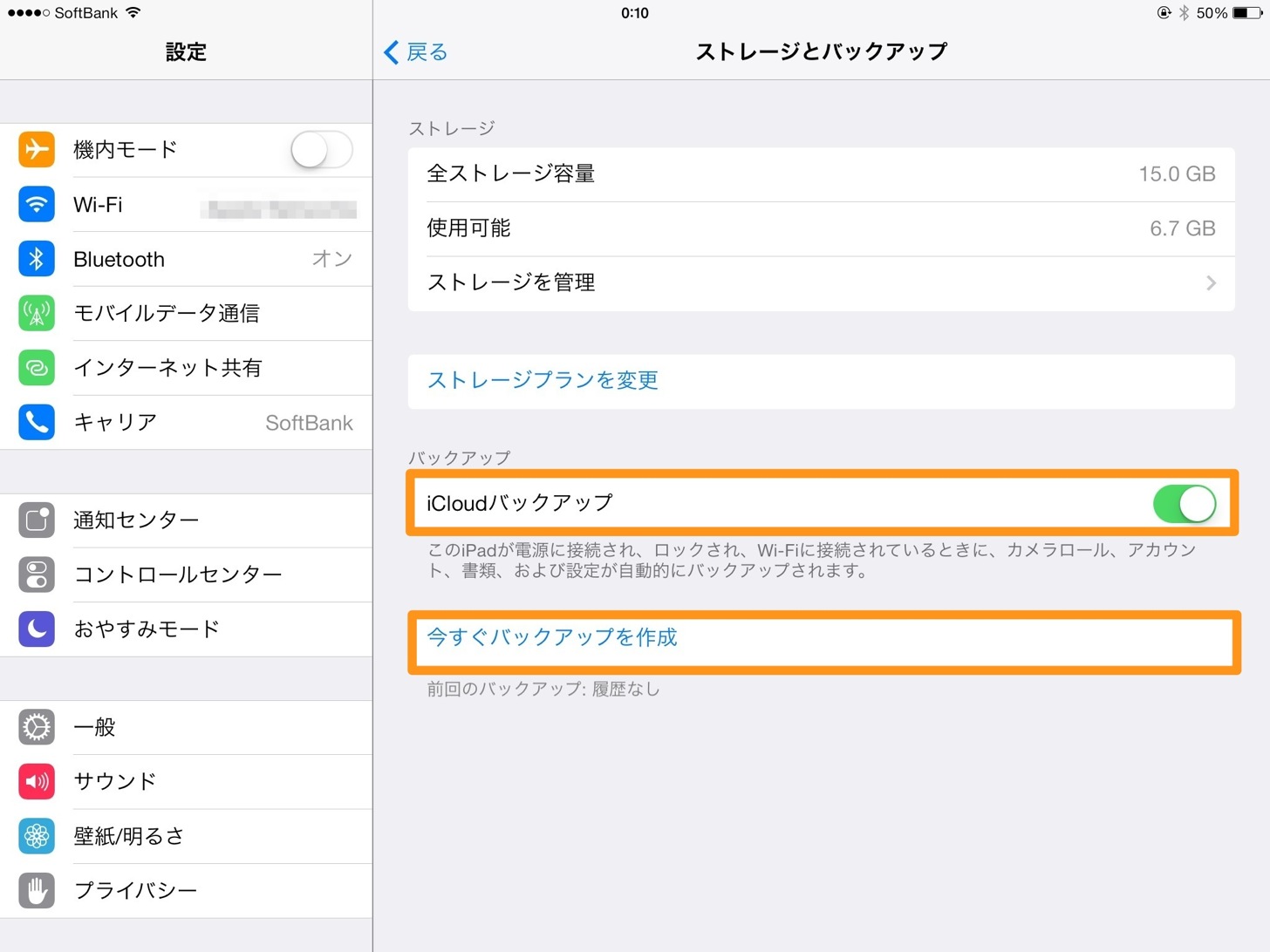
Task: Tap 前回のバックアップ: 履歴なし text
Action: pos(543,689)
